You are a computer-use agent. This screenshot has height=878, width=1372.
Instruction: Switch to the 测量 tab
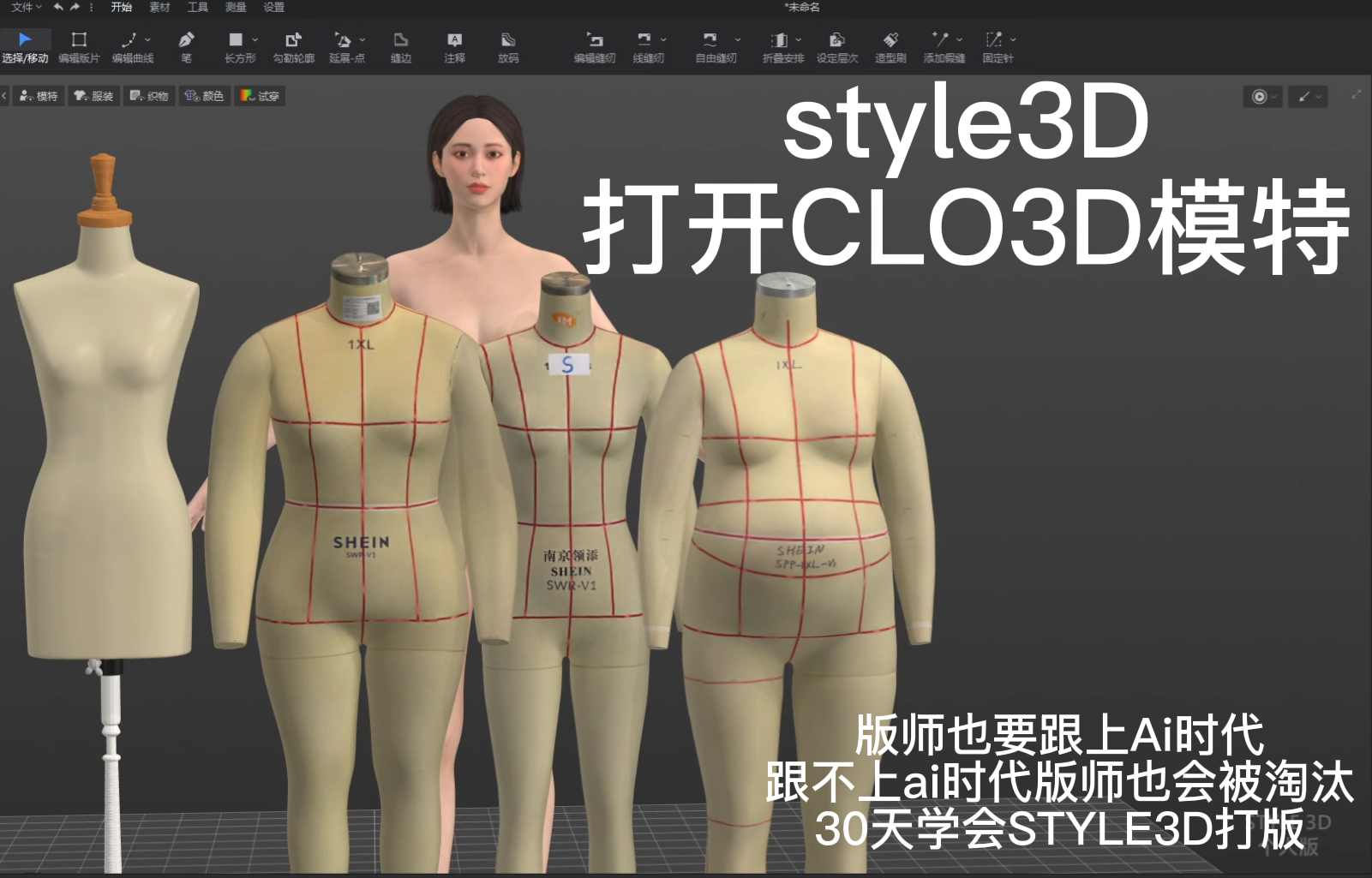pyautogui.click(x=236, y=7)
